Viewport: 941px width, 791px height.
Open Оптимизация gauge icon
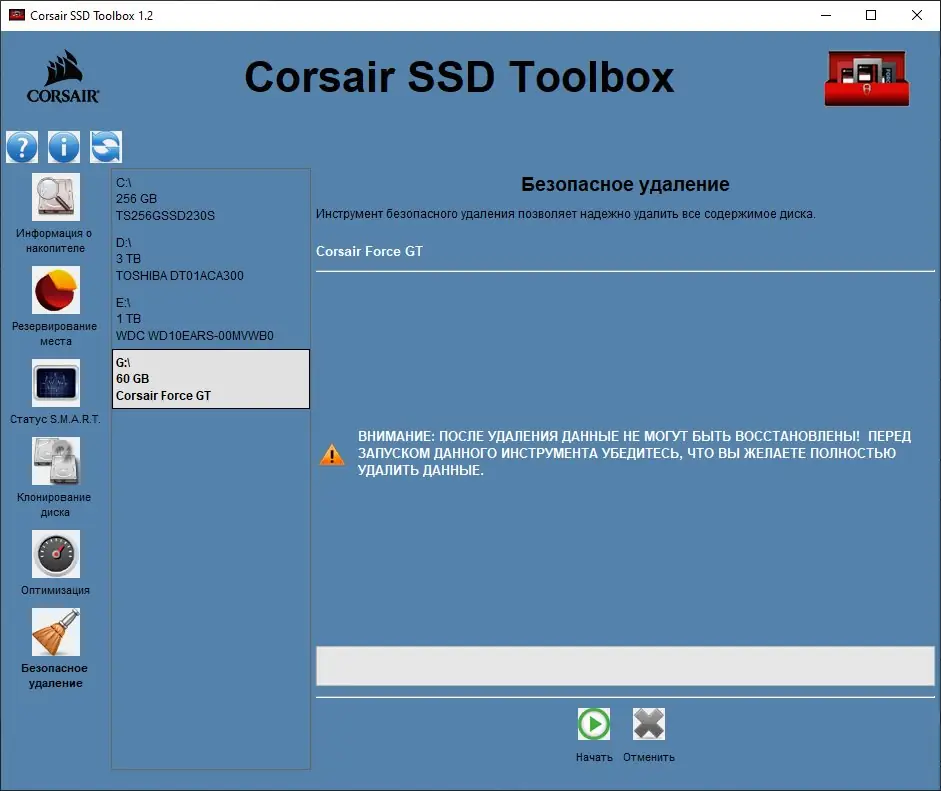56,554
